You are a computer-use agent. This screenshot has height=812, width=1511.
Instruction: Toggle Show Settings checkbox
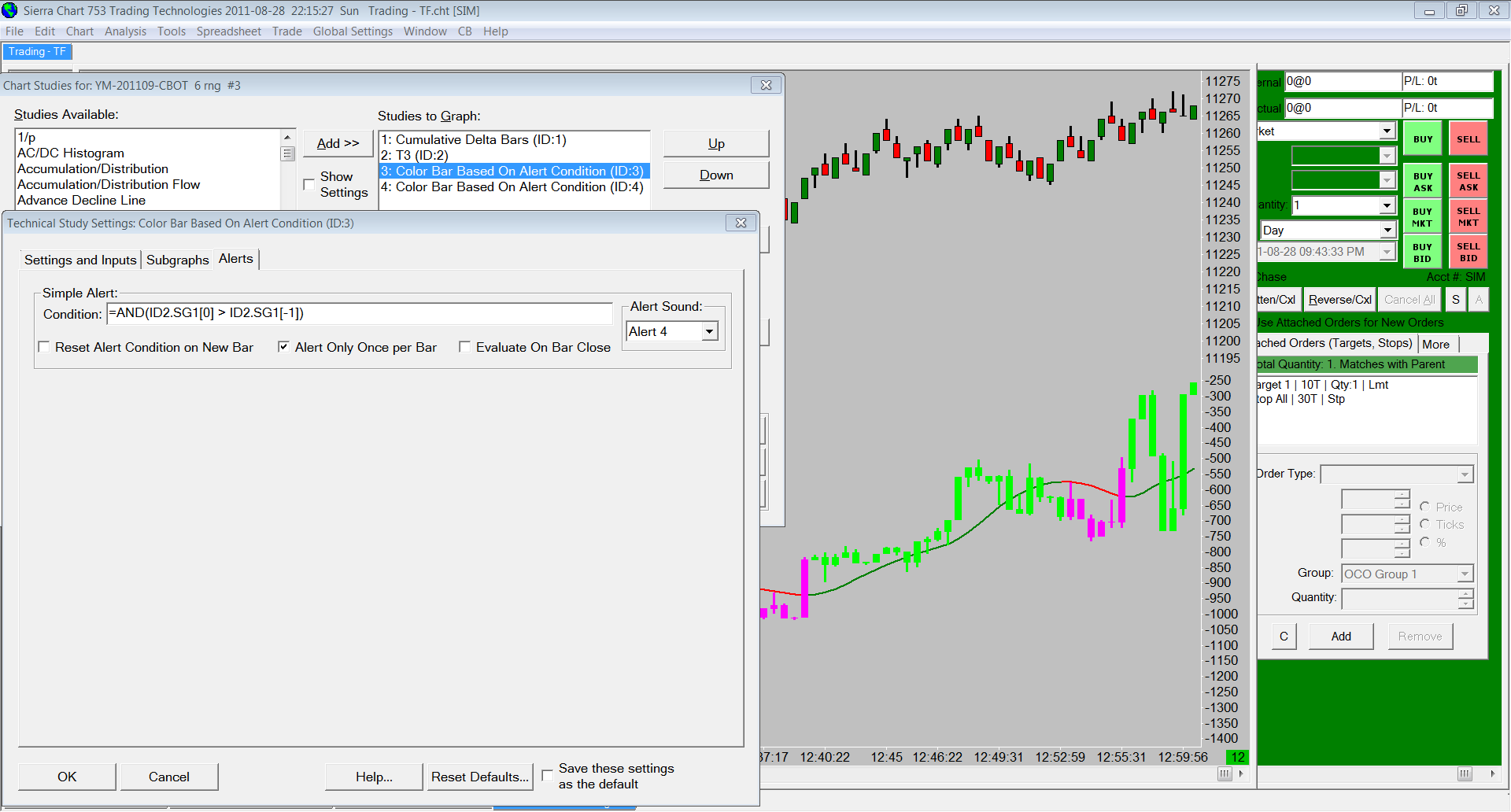click(308, 184)
